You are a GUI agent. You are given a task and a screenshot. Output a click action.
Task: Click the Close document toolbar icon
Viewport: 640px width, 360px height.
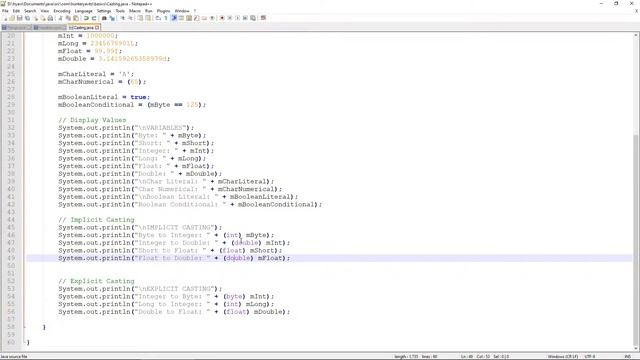point(35,18)
